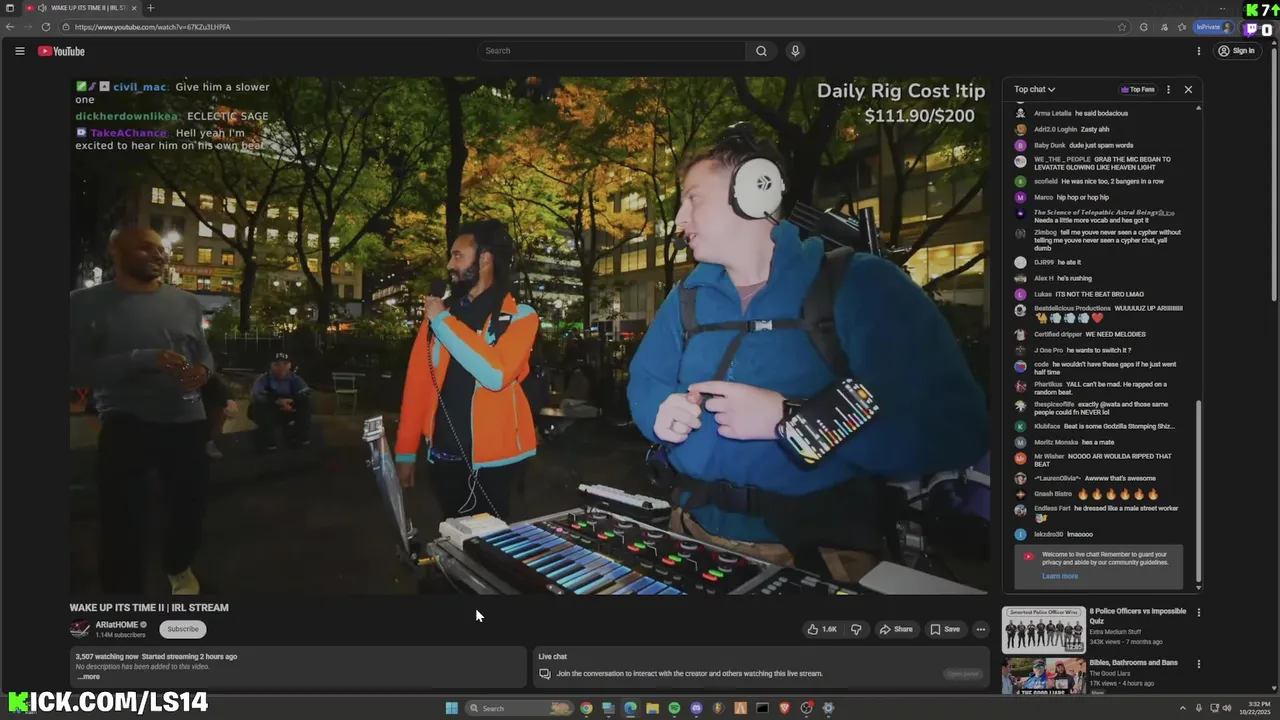
Task: Expand the Top chat dropdown
Action: click(x=1035, y=89)
